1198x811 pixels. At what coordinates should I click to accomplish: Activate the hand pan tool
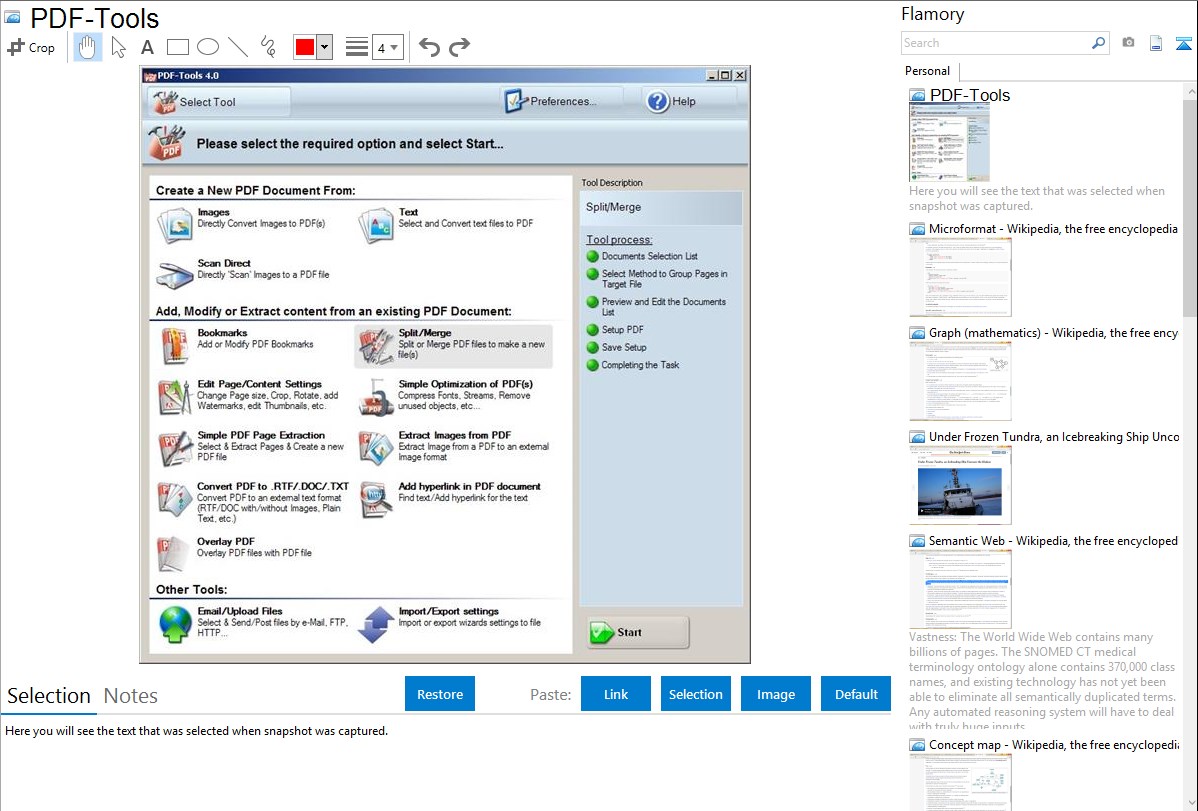point(88,47)
